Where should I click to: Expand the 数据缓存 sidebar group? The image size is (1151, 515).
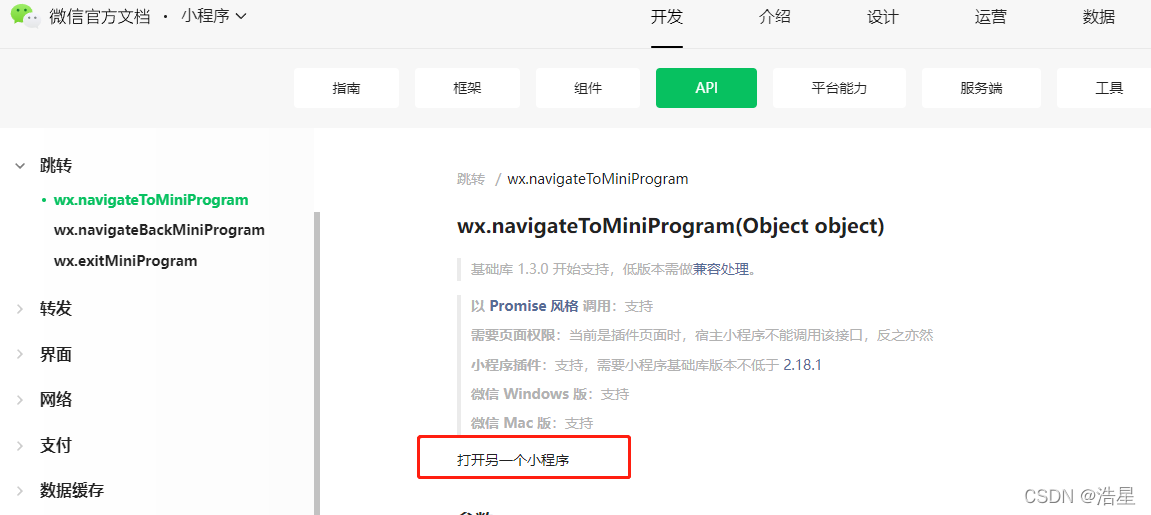pos(60,491)
